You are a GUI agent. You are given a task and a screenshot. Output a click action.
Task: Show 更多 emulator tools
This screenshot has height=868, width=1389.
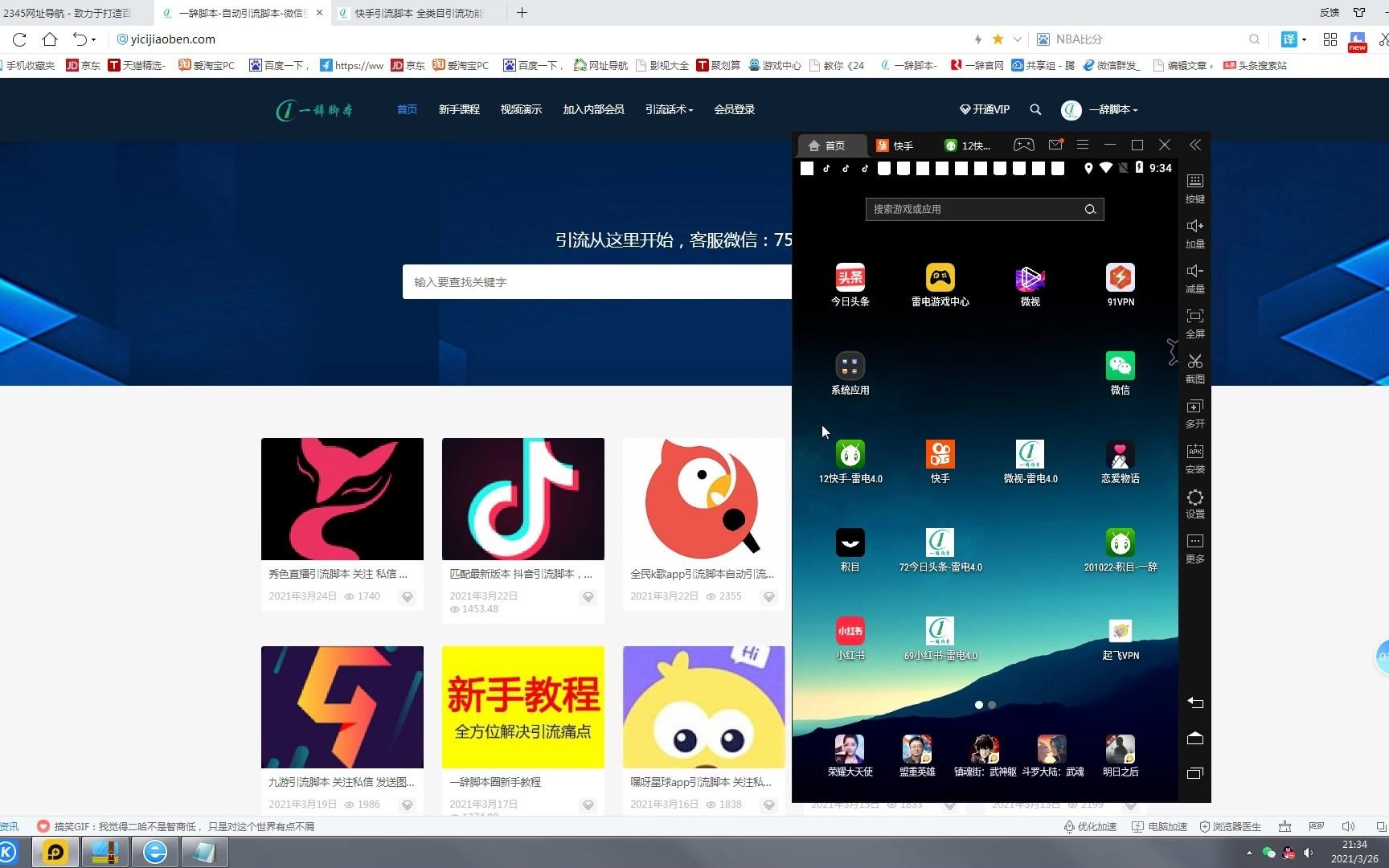pyautogui.click(x=1195, y=548)
